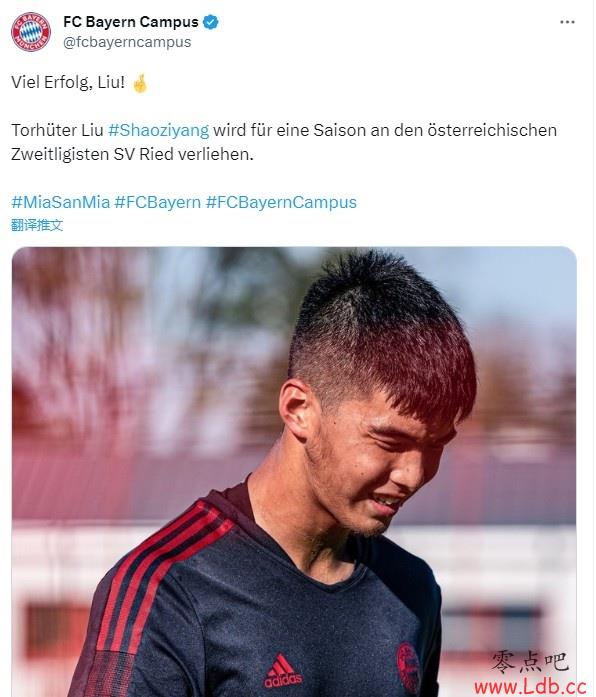Click the 翻译推文 translate tweet link
Screen dimensions: 596x697
[37, 225]
